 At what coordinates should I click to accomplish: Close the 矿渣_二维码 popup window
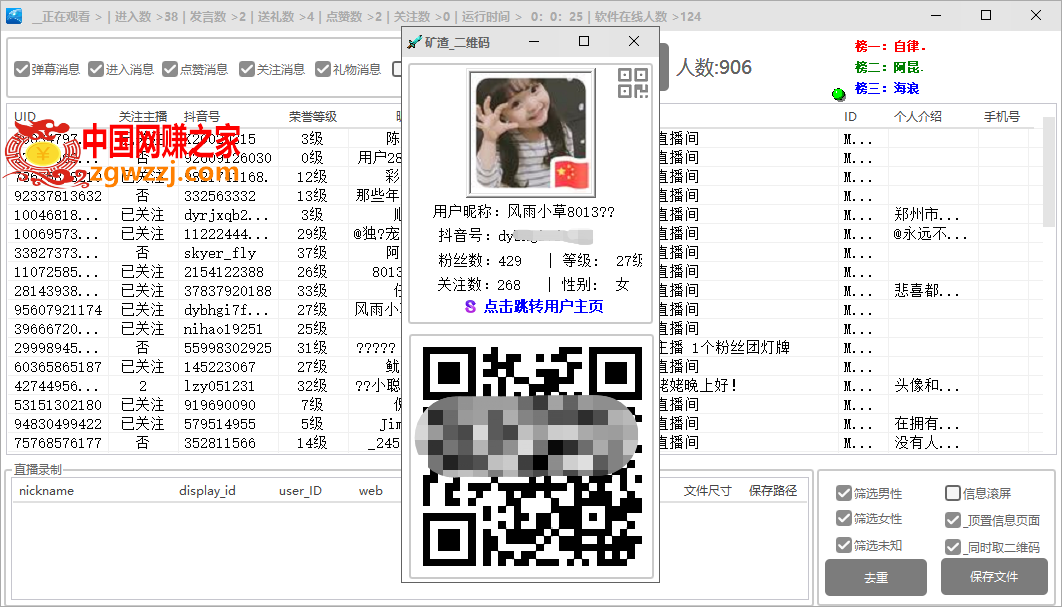tap(633, 41)
